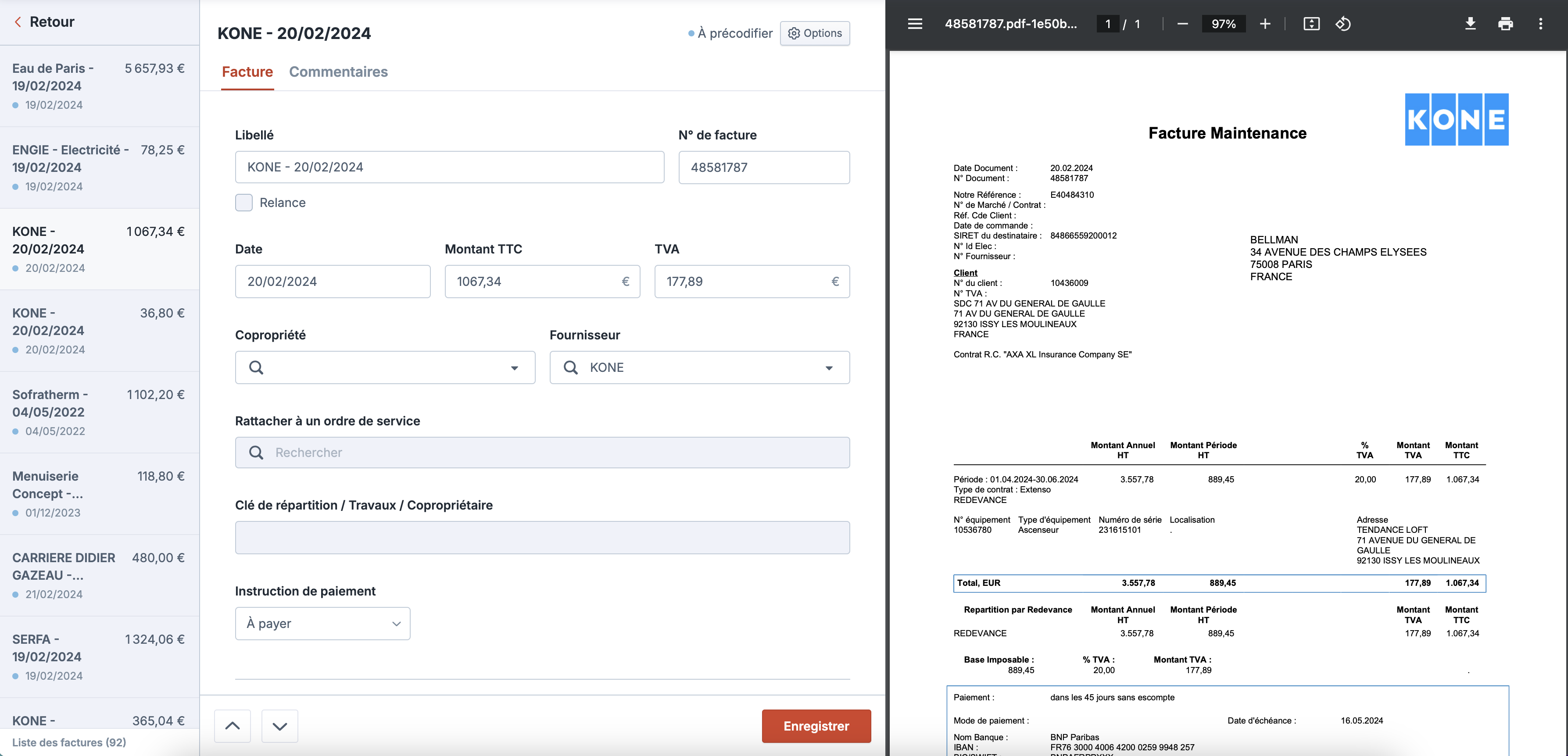Click the euro symbol in Montant TTC field
This screenshot has width=1568, height=756.
pos(625,282)
